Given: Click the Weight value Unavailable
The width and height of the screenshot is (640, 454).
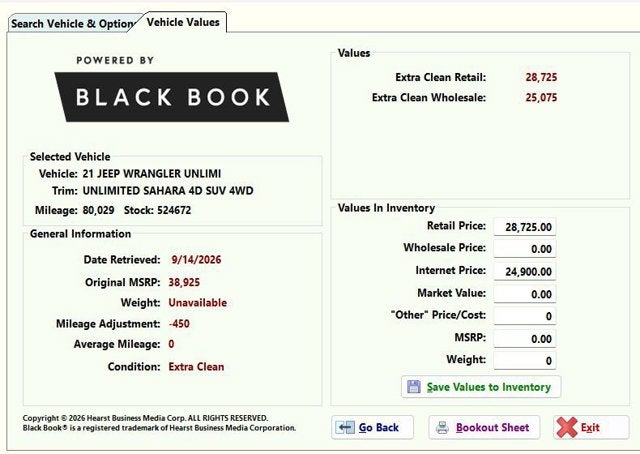Looking at the screenshot, I should point(198,303).
